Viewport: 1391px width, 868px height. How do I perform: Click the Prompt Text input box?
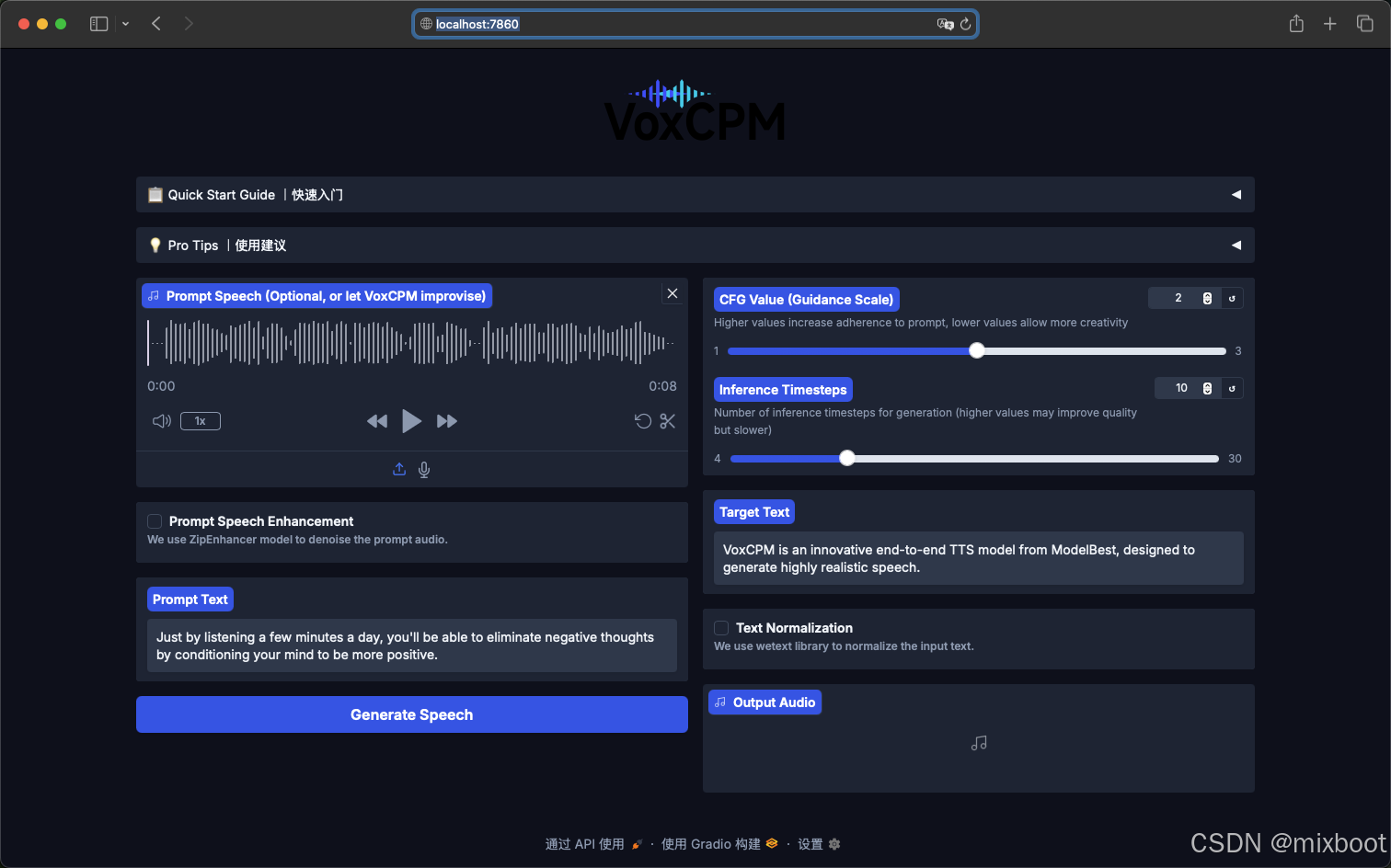point(412,645)
